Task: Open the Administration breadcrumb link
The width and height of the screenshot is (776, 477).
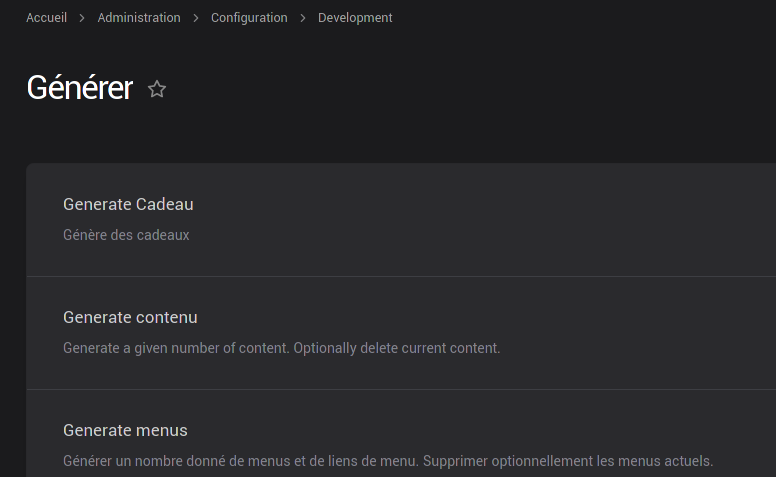Action: pos(139,18)
